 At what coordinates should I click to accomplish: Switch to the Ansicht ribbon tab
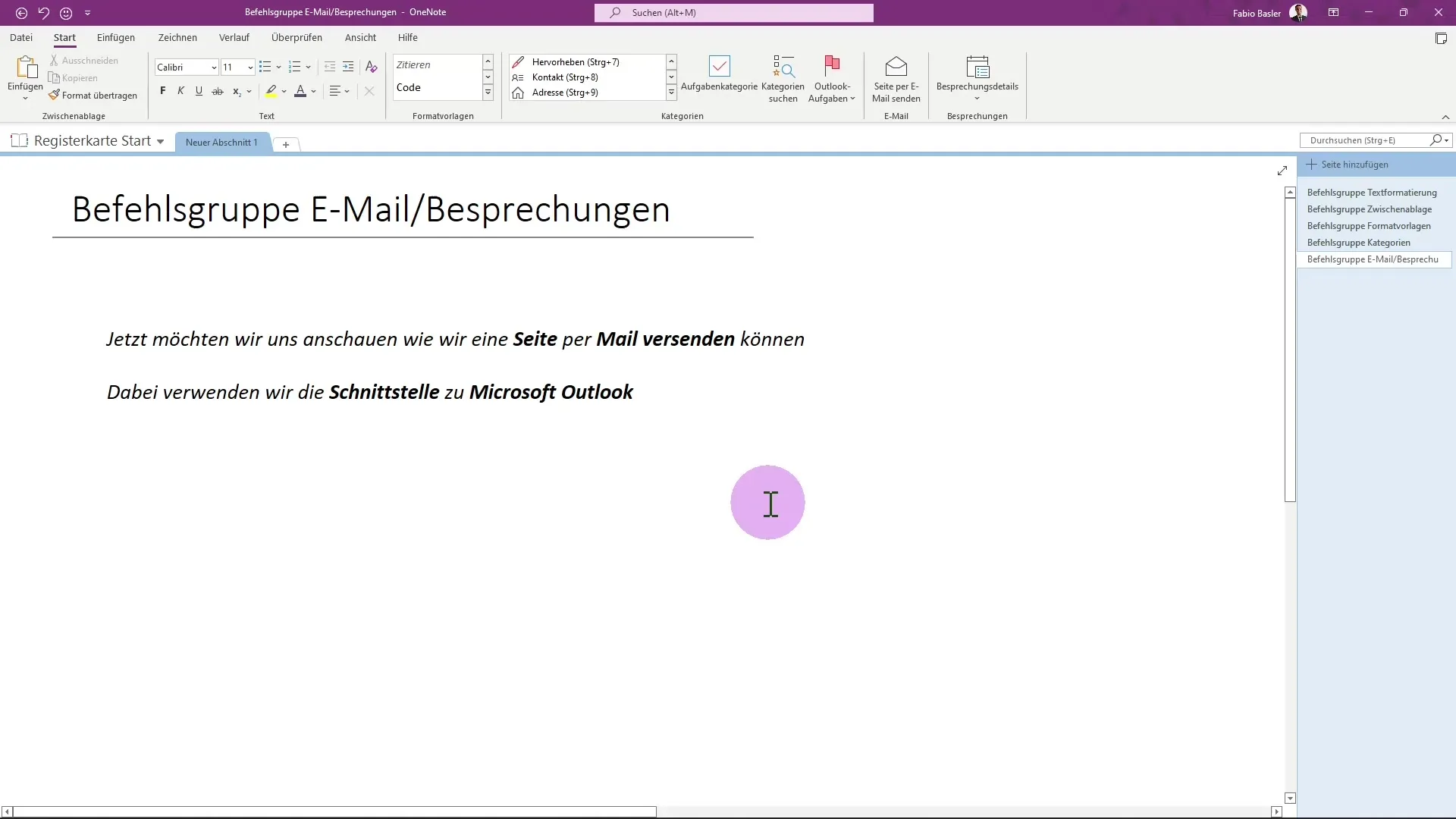click(360, 37)
